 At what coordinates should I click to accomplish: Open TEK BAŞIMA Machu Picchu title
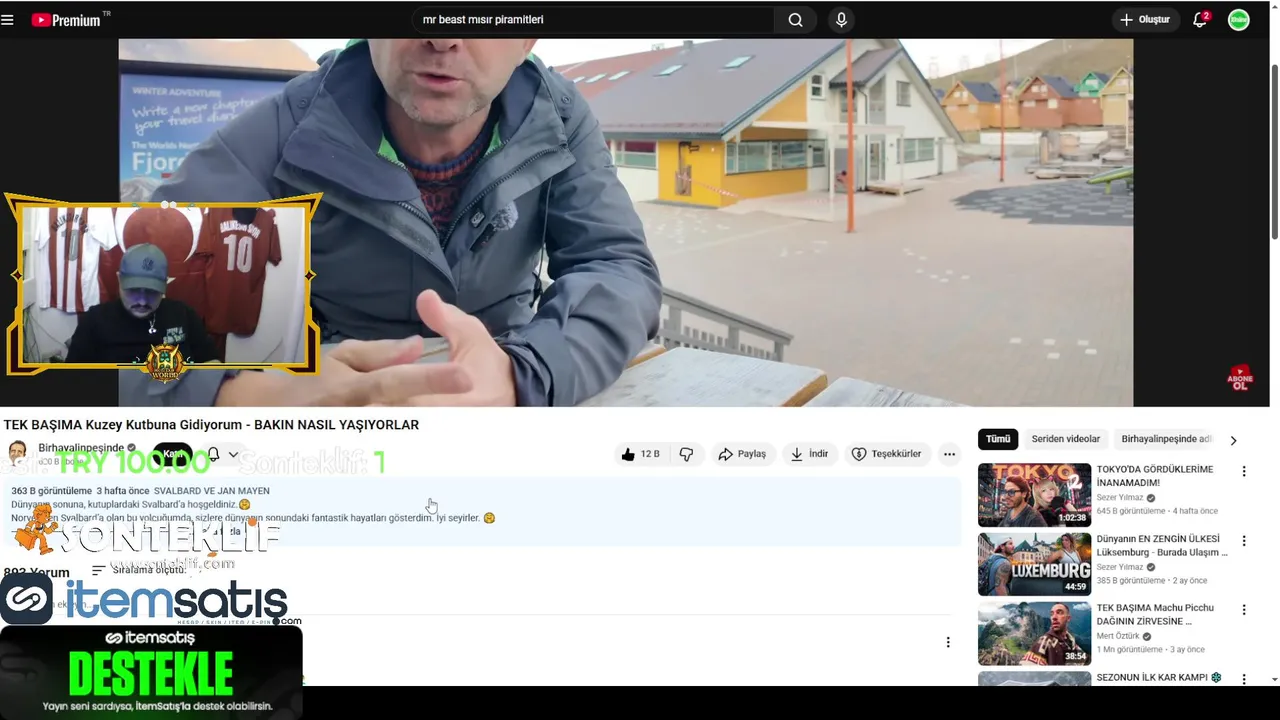click(x=1155, y=614)
